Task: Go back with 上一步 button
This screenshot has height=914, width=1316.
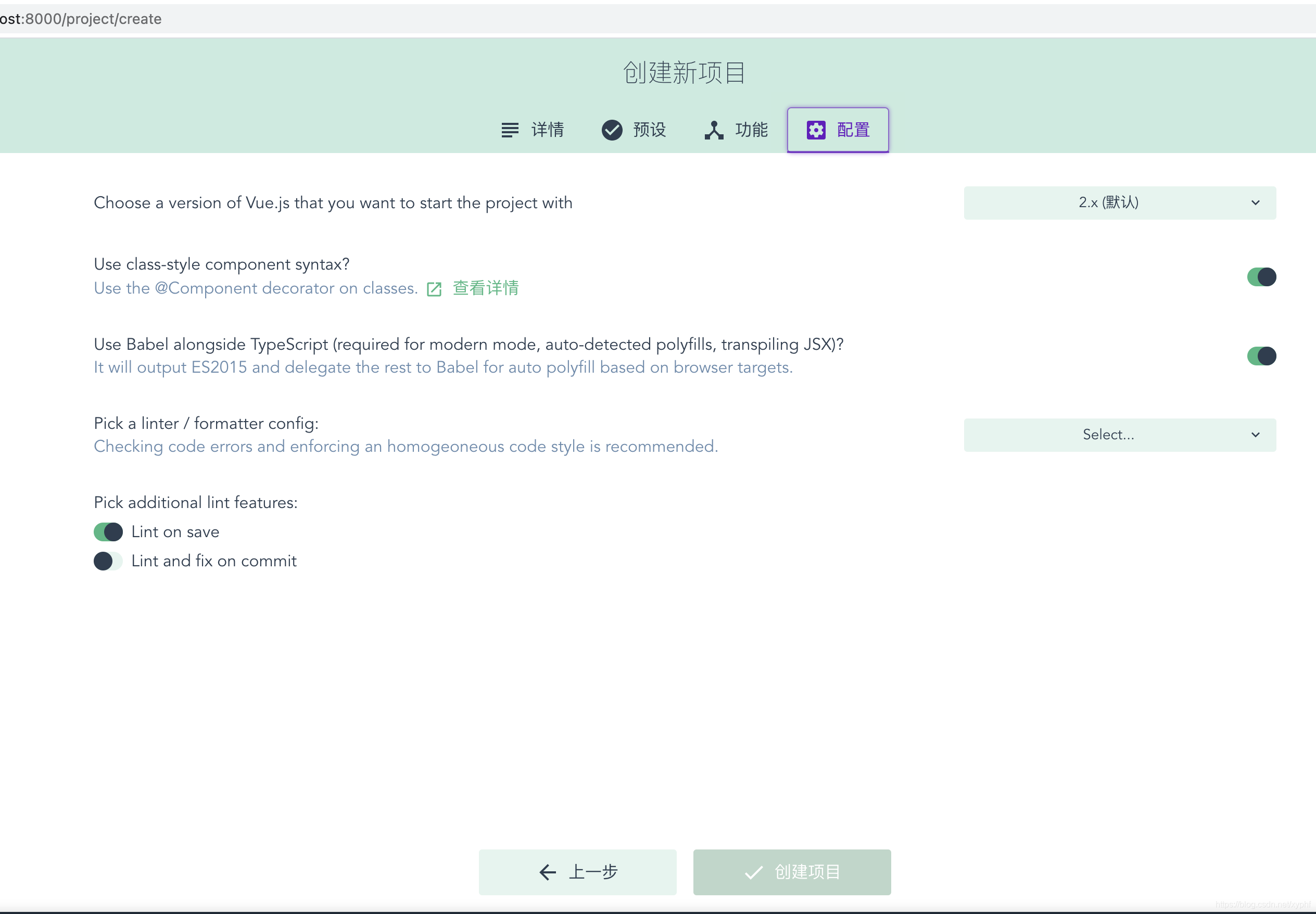Action: [x=577, y=872]
